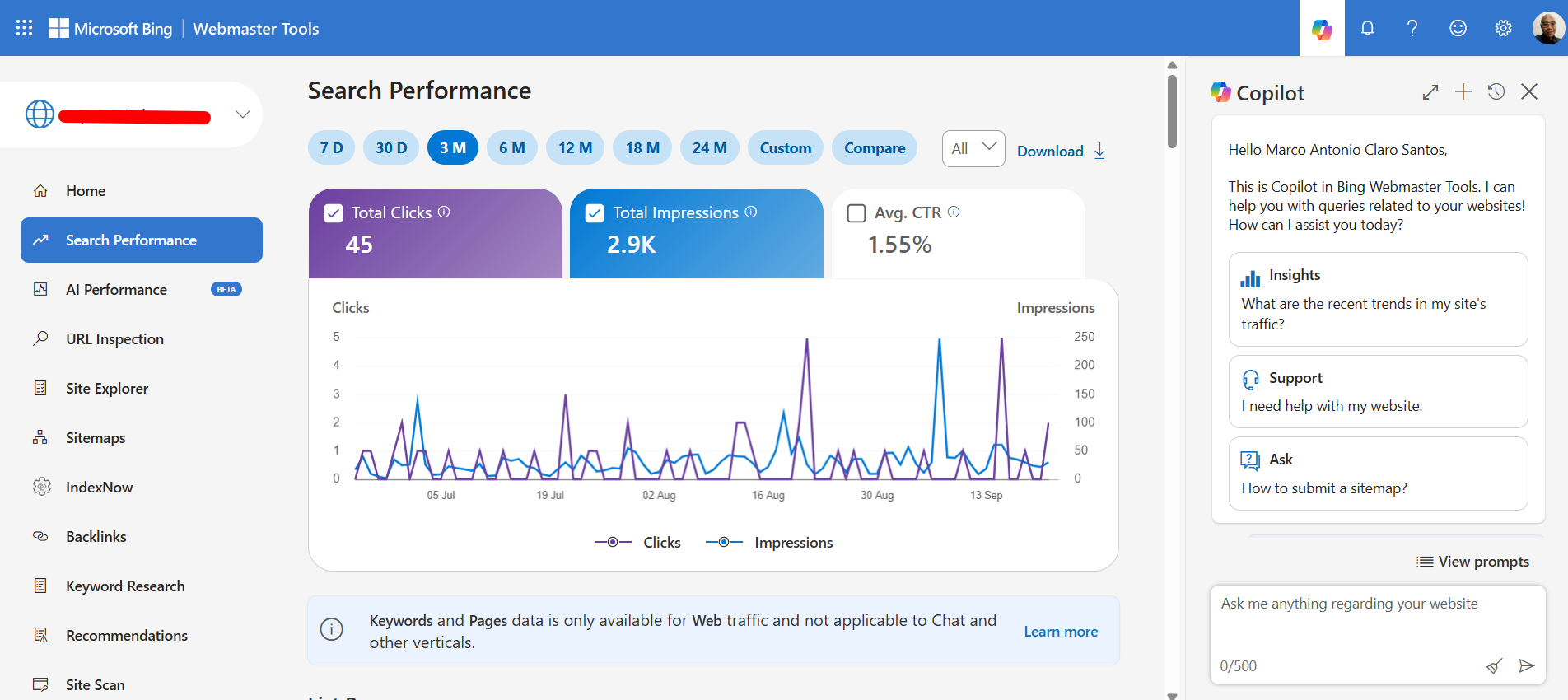1568x700 pixels.
Task: Check the Avg. CTR checkbox
Action: [856, 213]
